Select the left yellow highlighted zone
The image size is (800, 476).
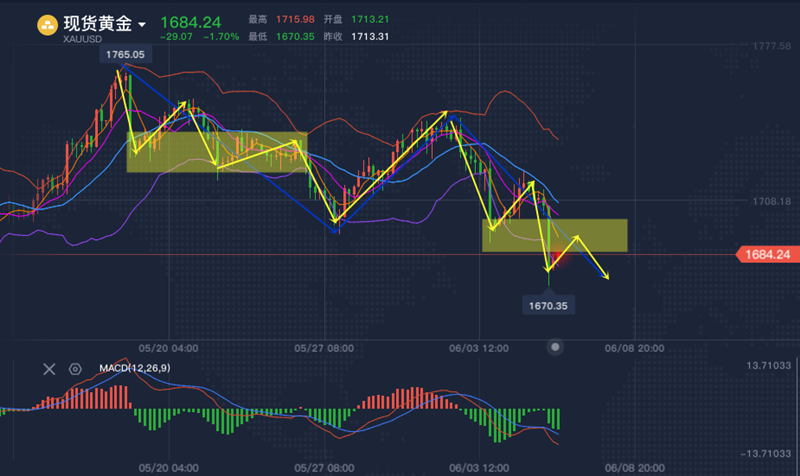[x=216, y=152]
